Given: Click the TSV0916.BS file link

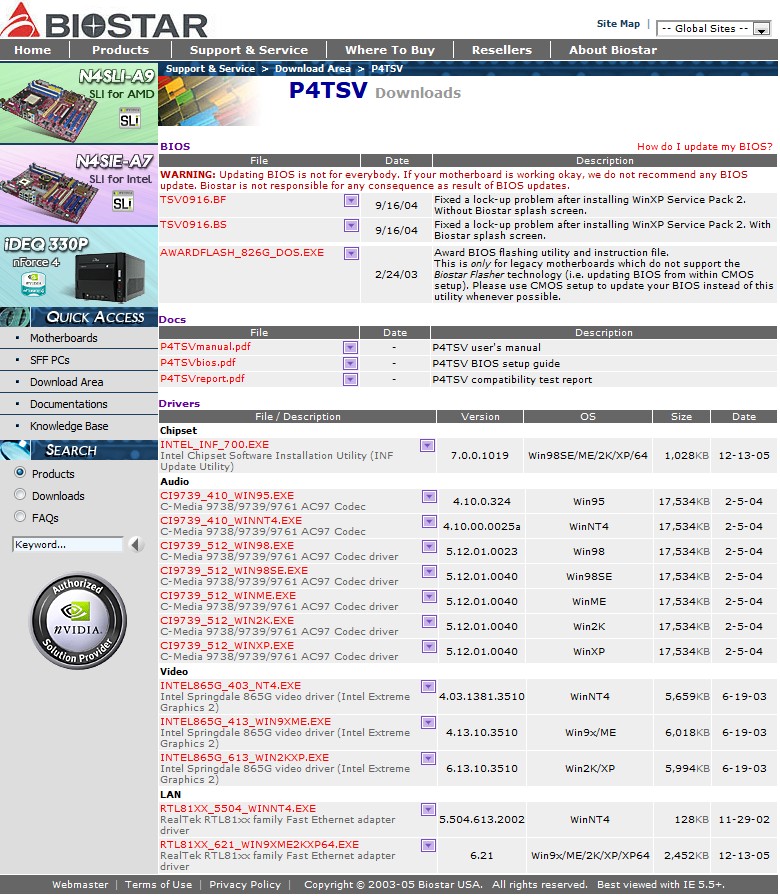Looking at the screenshot, I should click(193, 225).
